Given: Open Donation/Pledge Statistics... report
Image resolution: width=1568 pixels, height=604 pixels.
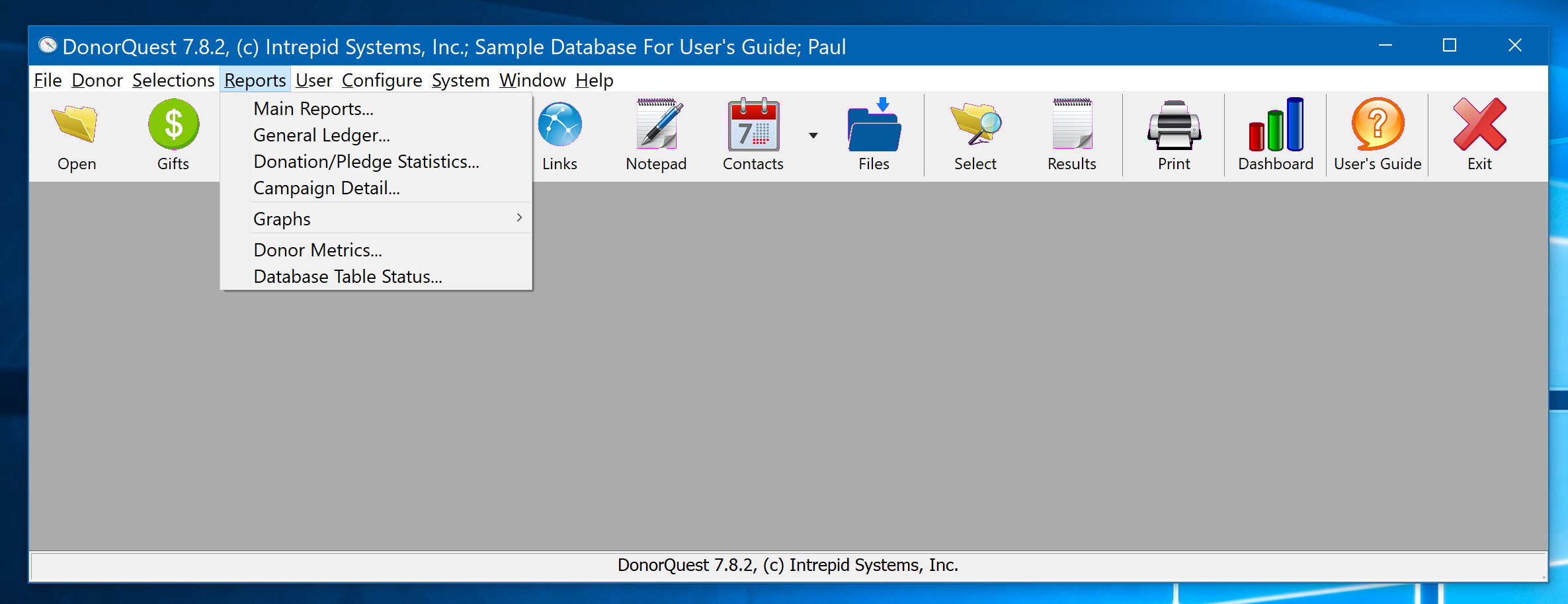Looking at the screenshot, I should pos(376,161).
